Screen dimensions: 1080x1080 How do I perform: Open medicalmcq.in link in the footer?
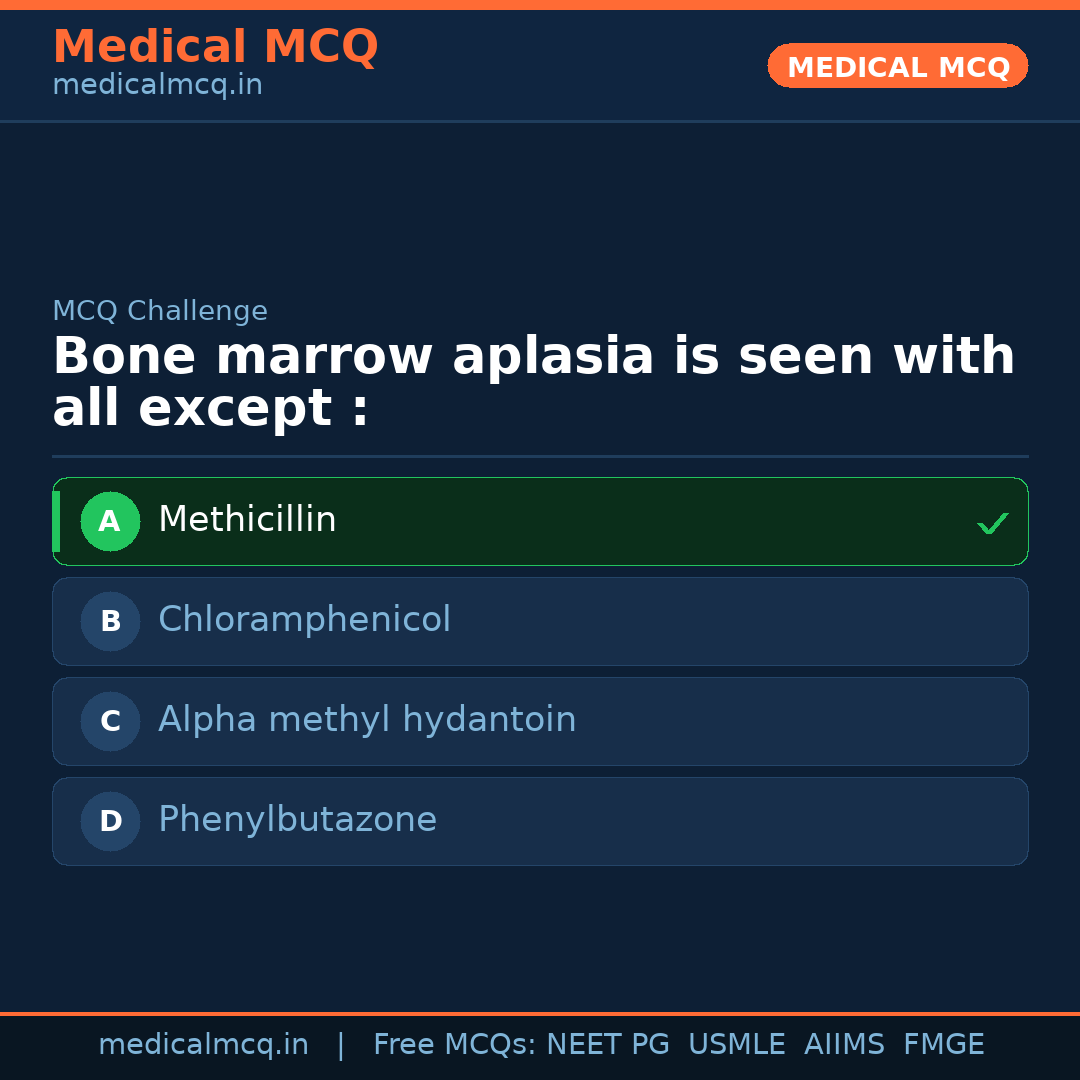click(203, 1045)
